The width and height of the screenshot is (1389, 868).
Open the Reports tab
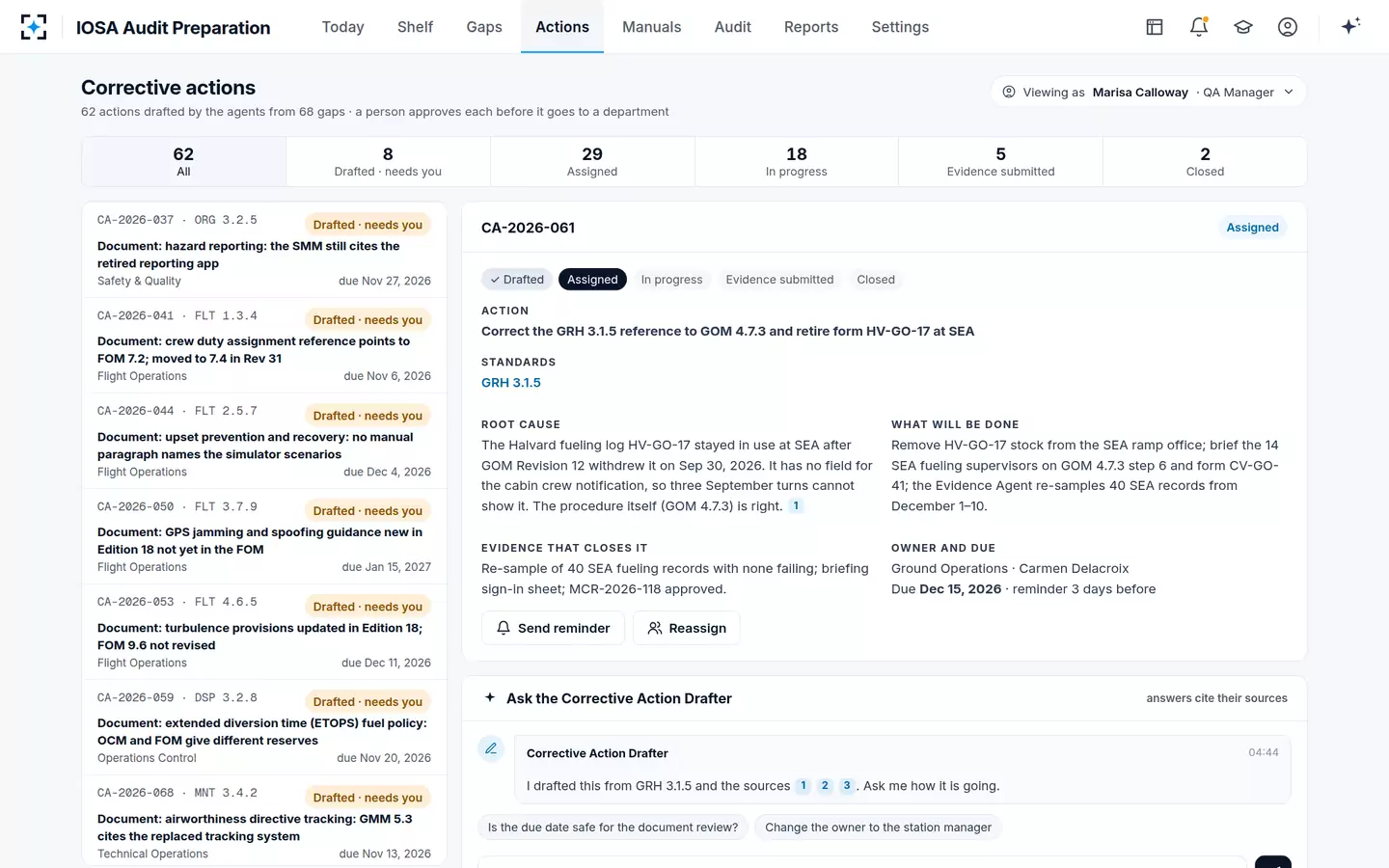[811, 27]
